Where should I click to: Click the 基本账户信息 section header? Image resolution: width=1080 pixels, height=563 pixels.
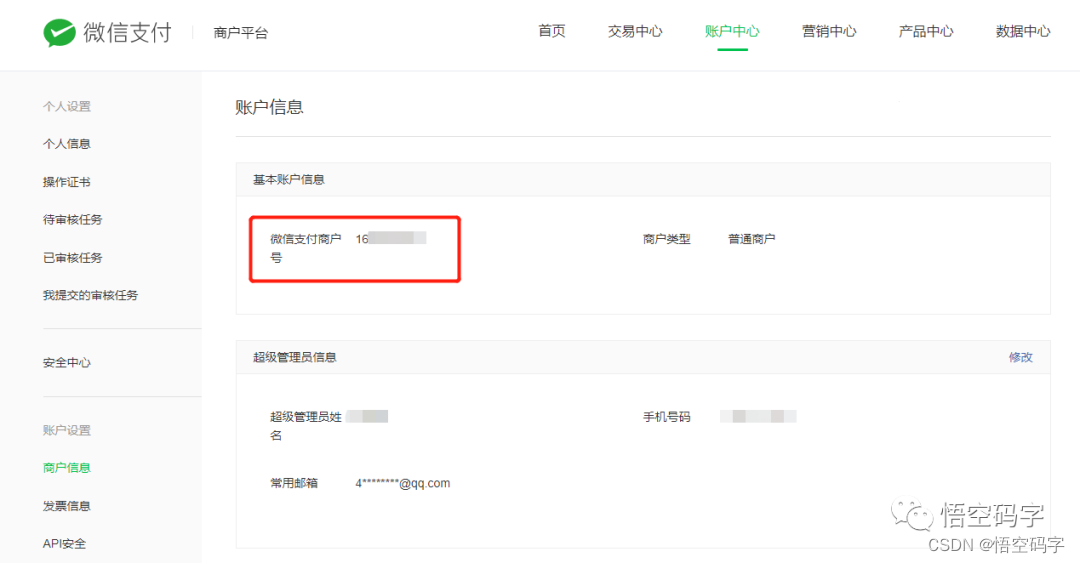click(x=289, y=180)
